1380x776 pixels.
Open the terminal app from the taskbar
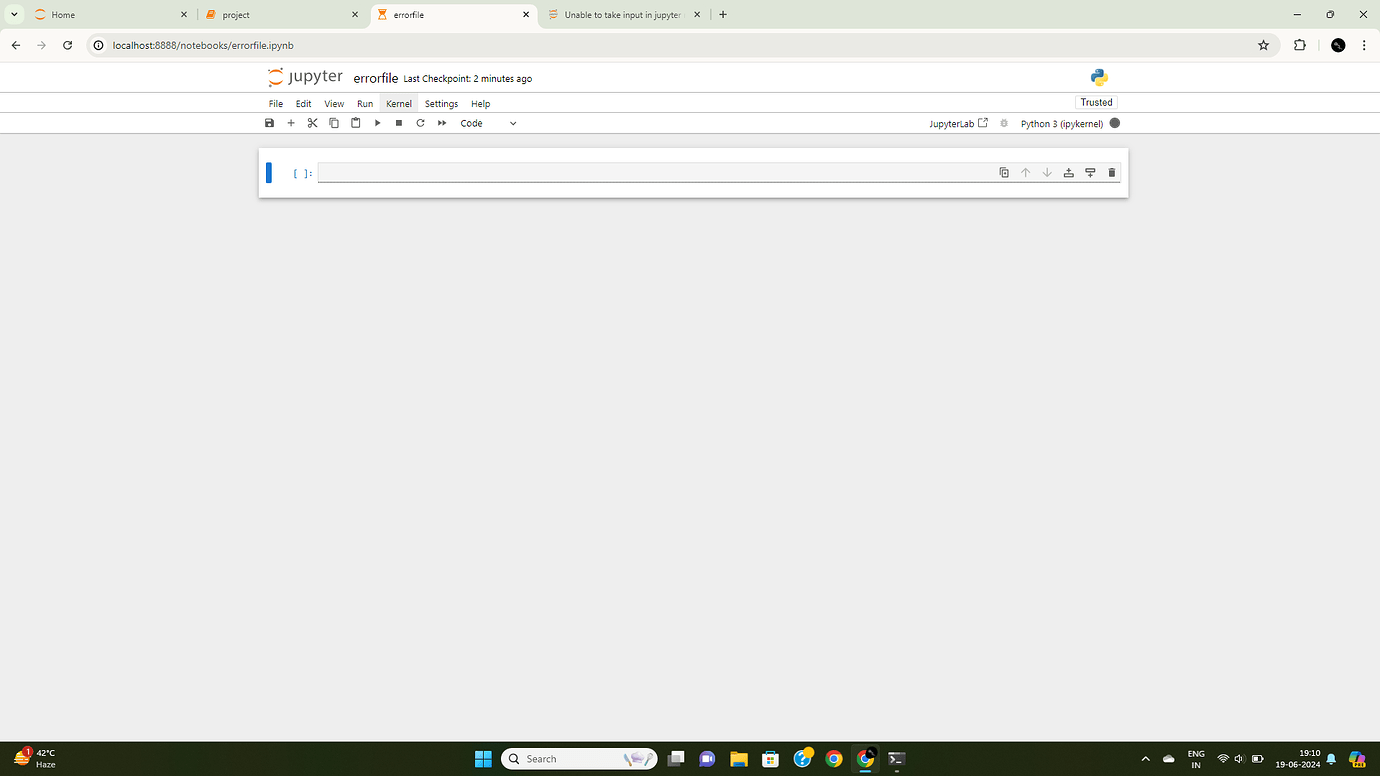point(897,758)
